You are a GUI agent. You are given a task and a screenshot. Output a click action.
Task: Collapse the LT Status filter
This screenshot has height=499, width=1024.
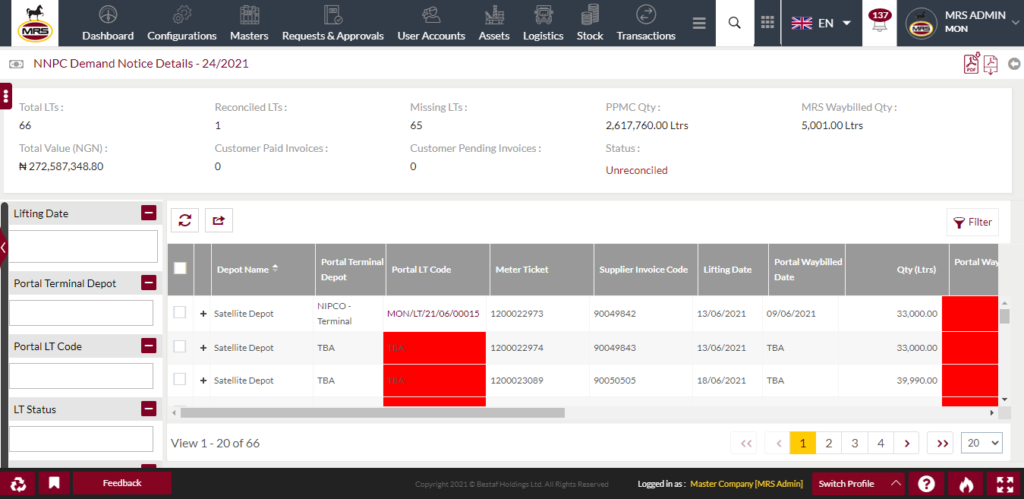pos(149,409)
